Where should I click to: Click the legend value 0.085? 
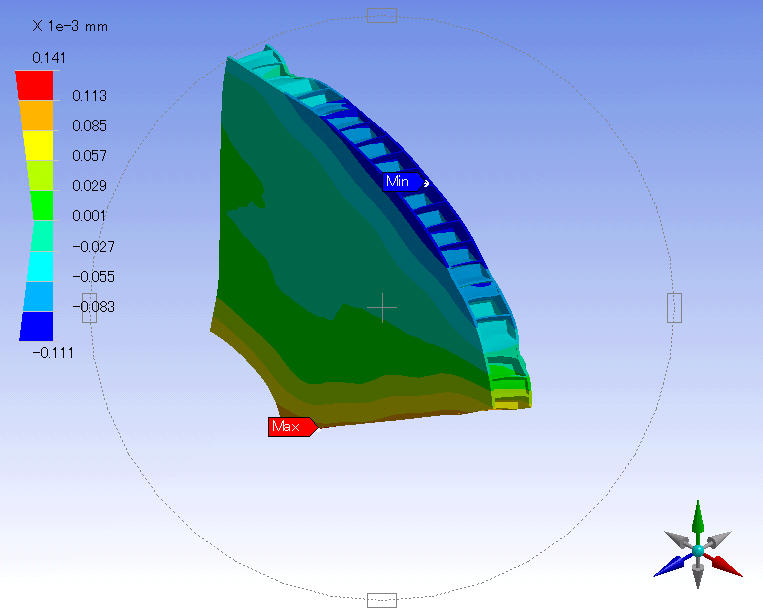click(x=90, y=126)
